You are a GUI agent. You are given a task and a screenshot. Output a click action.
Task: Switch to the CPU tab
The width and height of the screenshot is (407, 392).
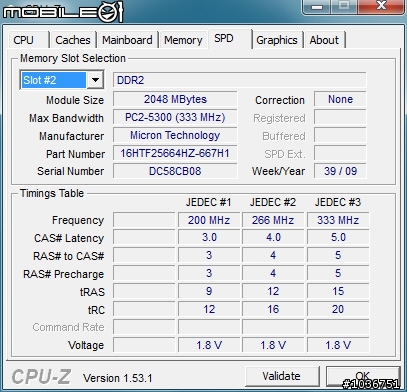point(28,40)
